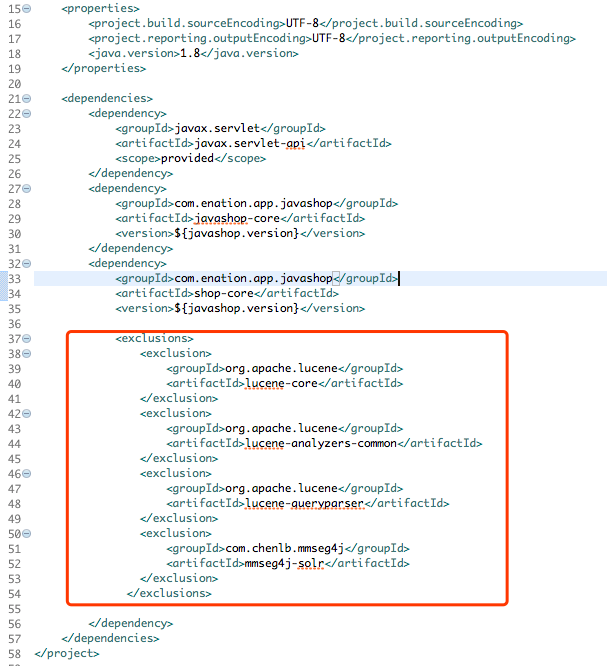607x666 pixels.
Task: Collapse the exclusion fold at line 46
Action: pos(27,473)
